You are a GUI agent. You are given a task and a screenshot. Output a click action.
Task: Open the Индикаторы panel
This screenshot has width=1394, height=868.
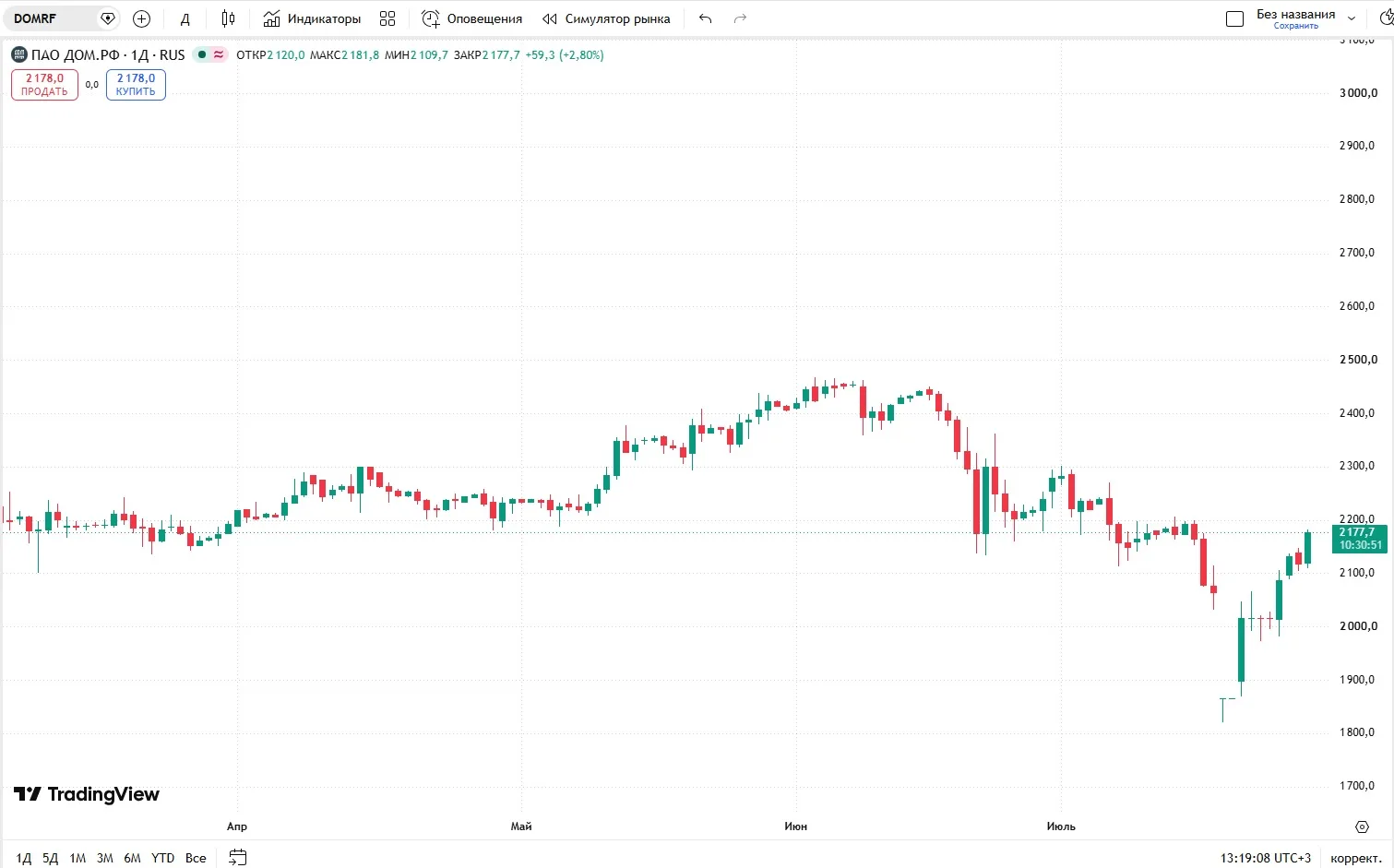(312, 18)
